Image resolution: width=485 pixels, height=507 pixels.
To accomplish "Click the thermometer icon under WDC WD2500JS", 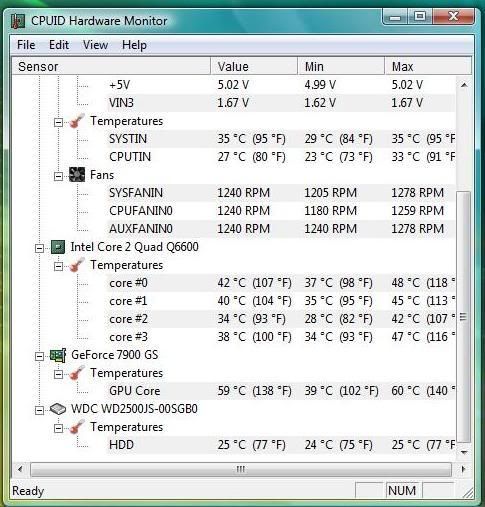I will tap(77, 427).
